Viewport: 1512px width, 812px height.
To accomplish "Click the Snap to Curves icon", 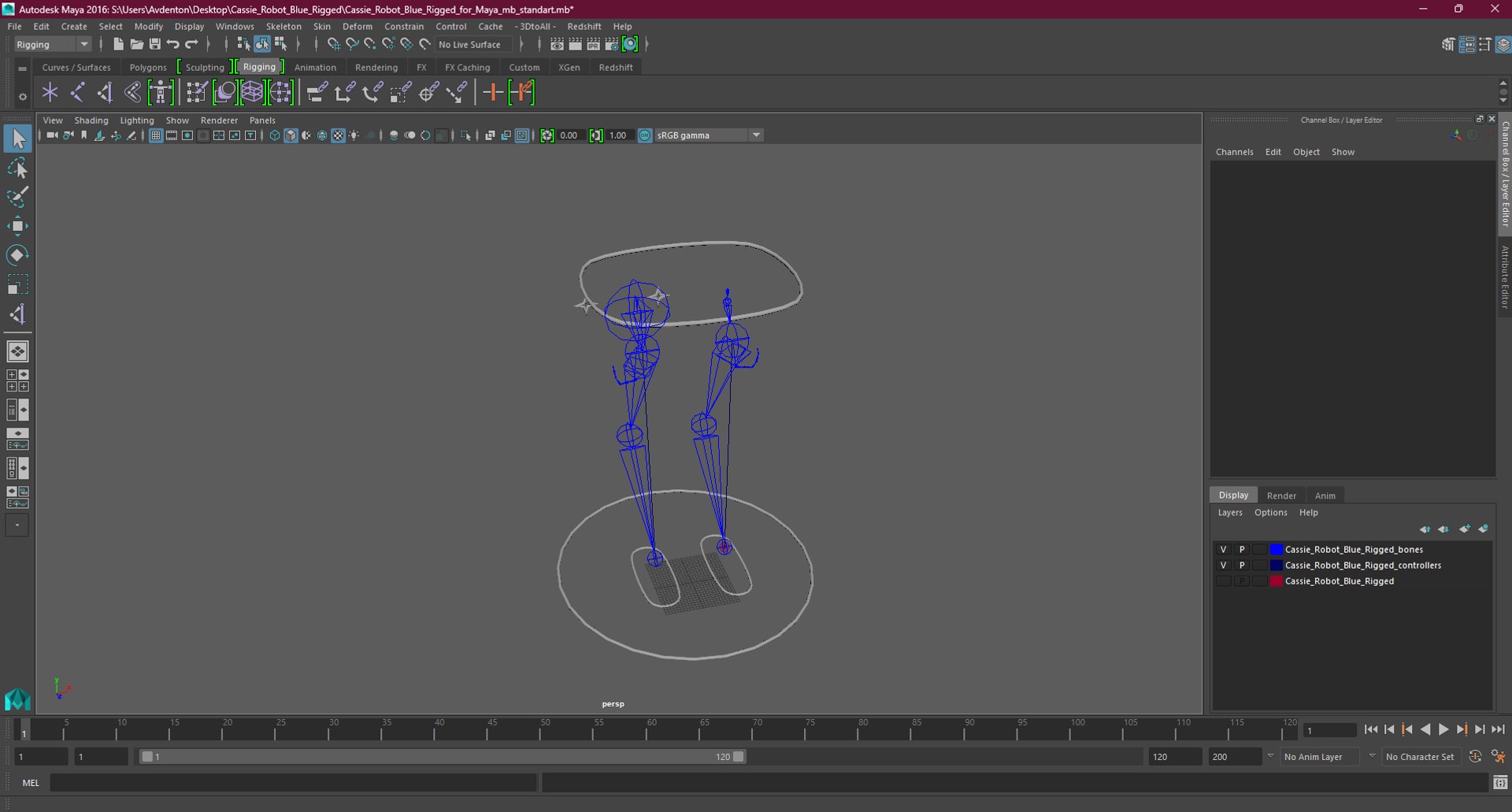I will click(x=352, y=44).
